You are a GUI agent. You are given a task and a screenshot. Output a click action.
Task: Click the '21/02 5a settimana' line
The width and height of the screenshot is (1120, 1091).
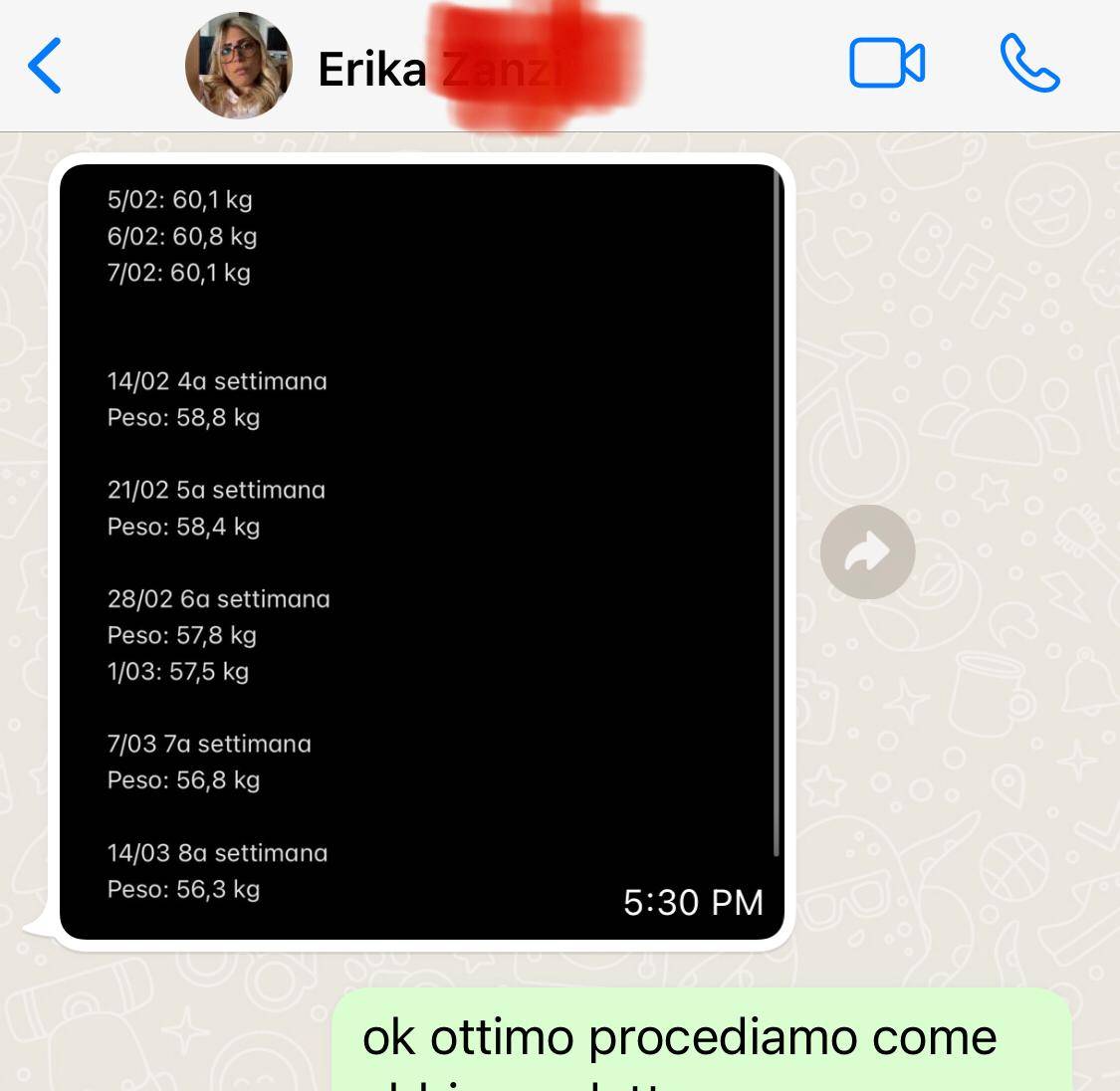[x=216, y=490]
